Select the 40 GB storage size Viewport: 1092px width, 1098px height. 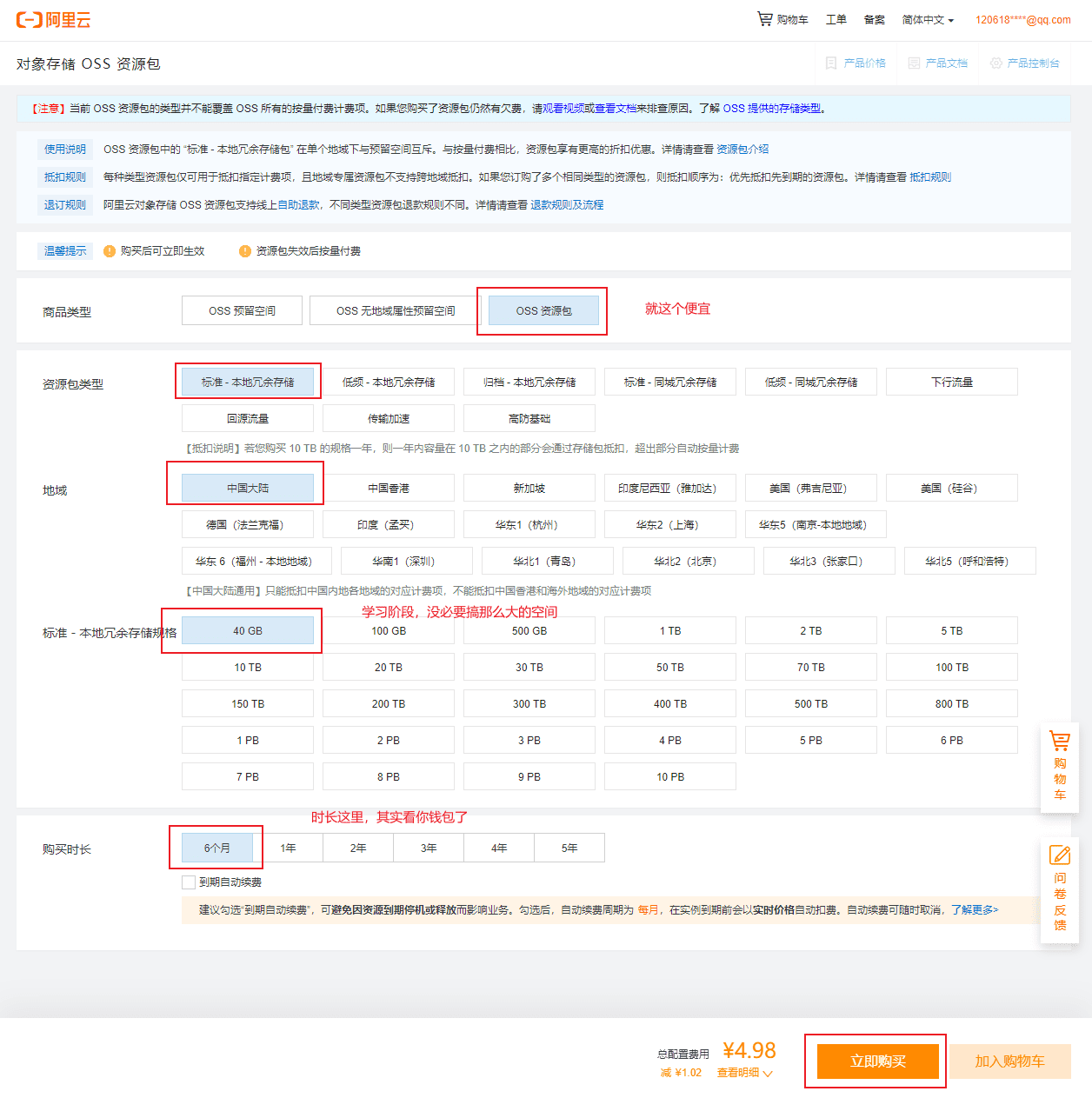[x=248, y=630]
